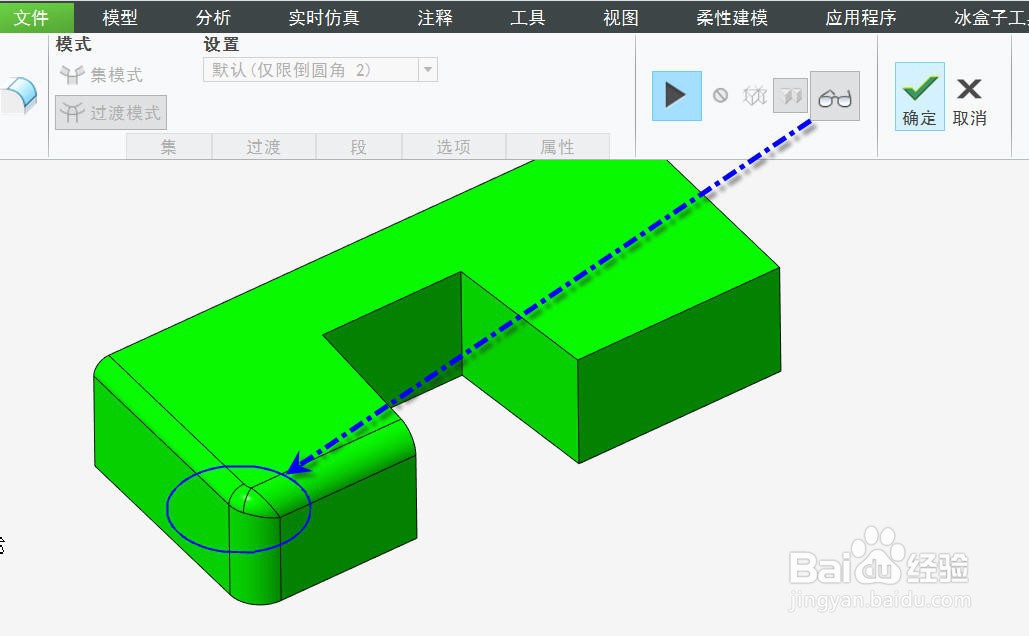Click the dropdown arrow of the settings combo box
The height and width of the screenshot is (636, 1029).
[x=428, y=70]
